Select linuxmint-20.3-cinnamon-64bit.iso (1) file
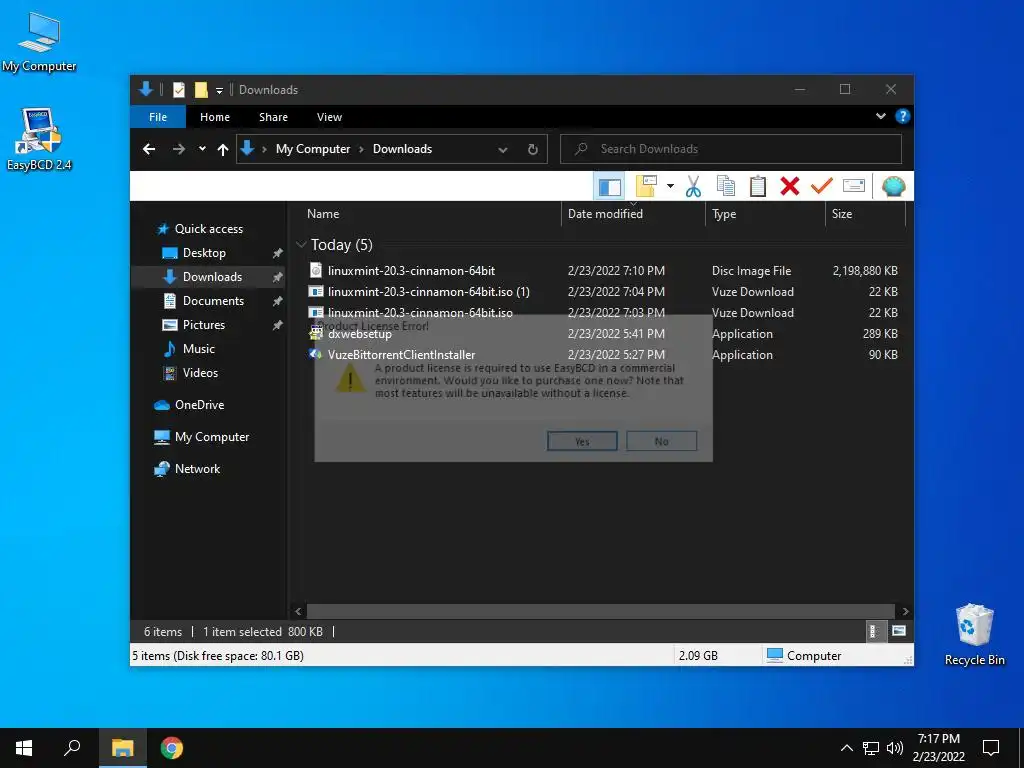Image resolution: width=1024 pixels, height=768 pixels. click(428, 292)
